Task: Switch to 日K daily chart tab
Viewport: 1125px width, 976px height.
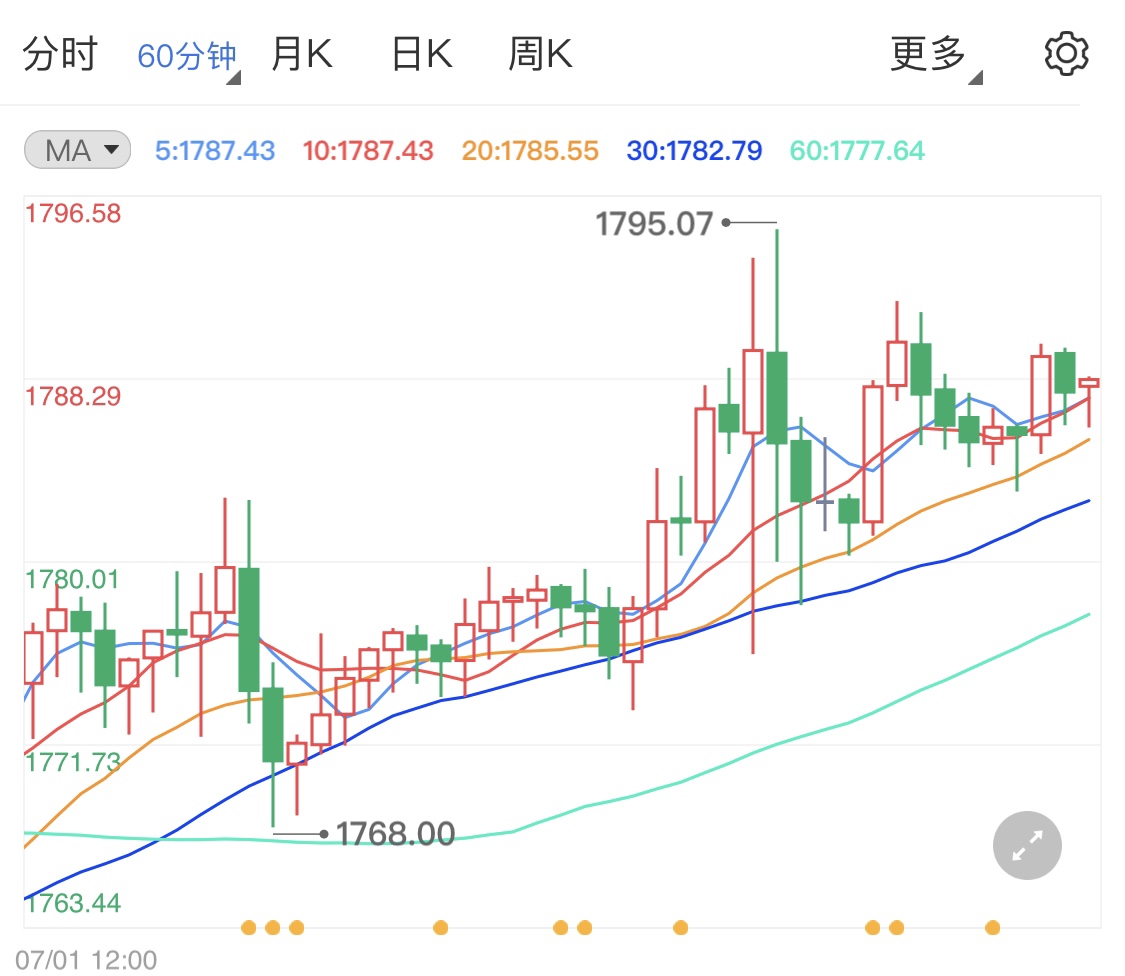Action: point(422,55)
